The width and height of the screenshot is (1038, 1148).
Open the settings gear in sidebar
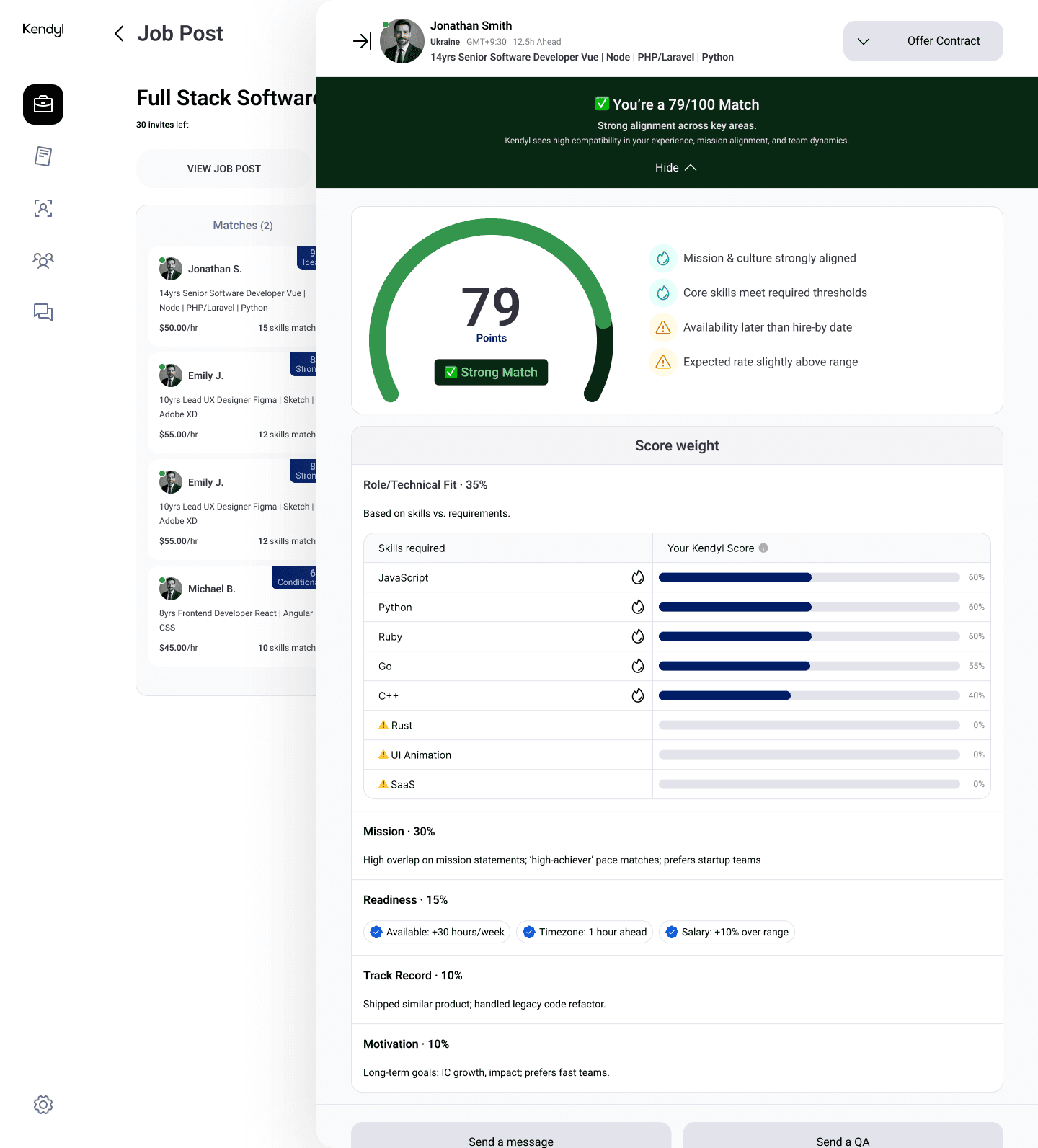(43, 1105)
